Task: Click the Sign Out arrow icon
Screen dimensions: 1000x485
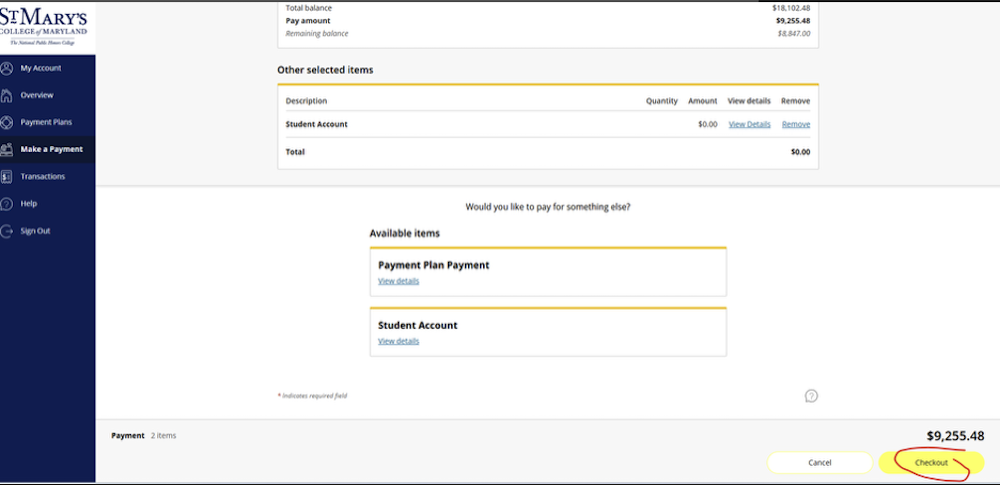Action: [x=6, y=231]
